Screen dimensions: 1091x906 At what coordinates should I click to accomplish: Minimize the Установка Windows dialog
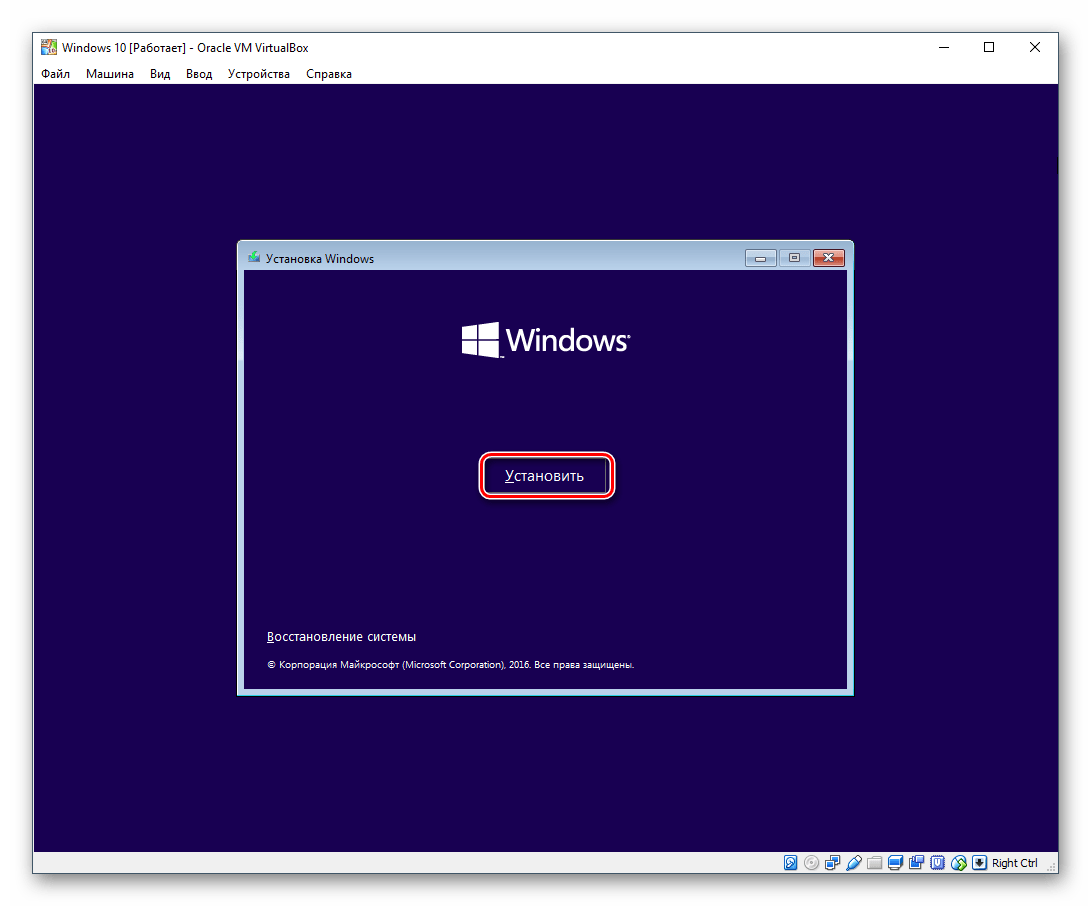point(760,258)
